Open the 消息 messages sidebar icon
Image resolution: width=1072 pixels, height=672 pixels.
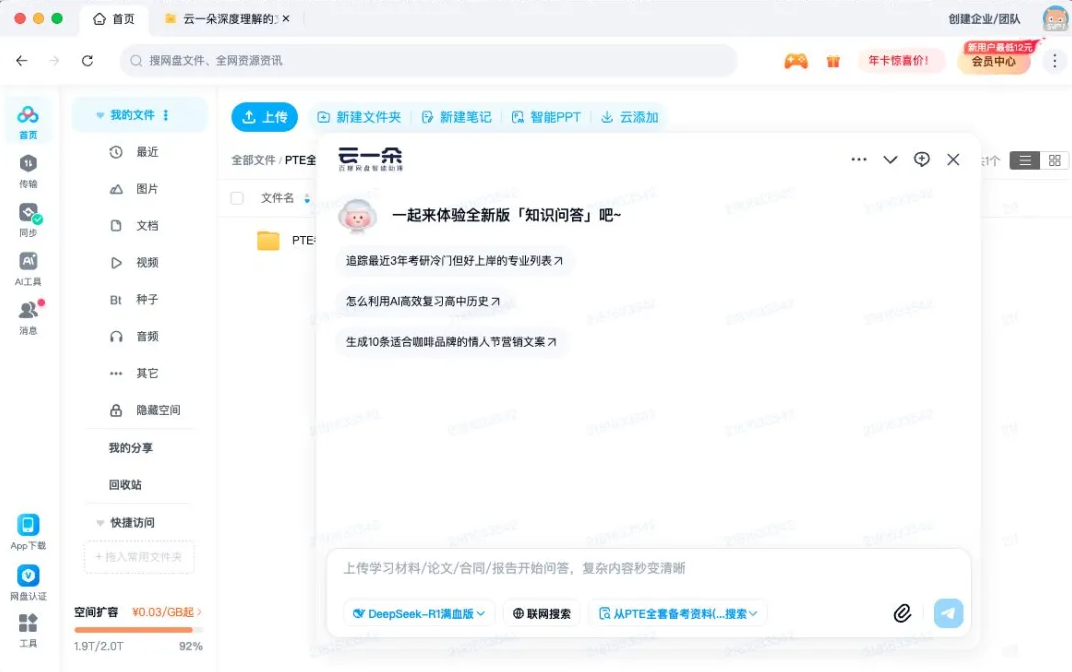point(28,317)
